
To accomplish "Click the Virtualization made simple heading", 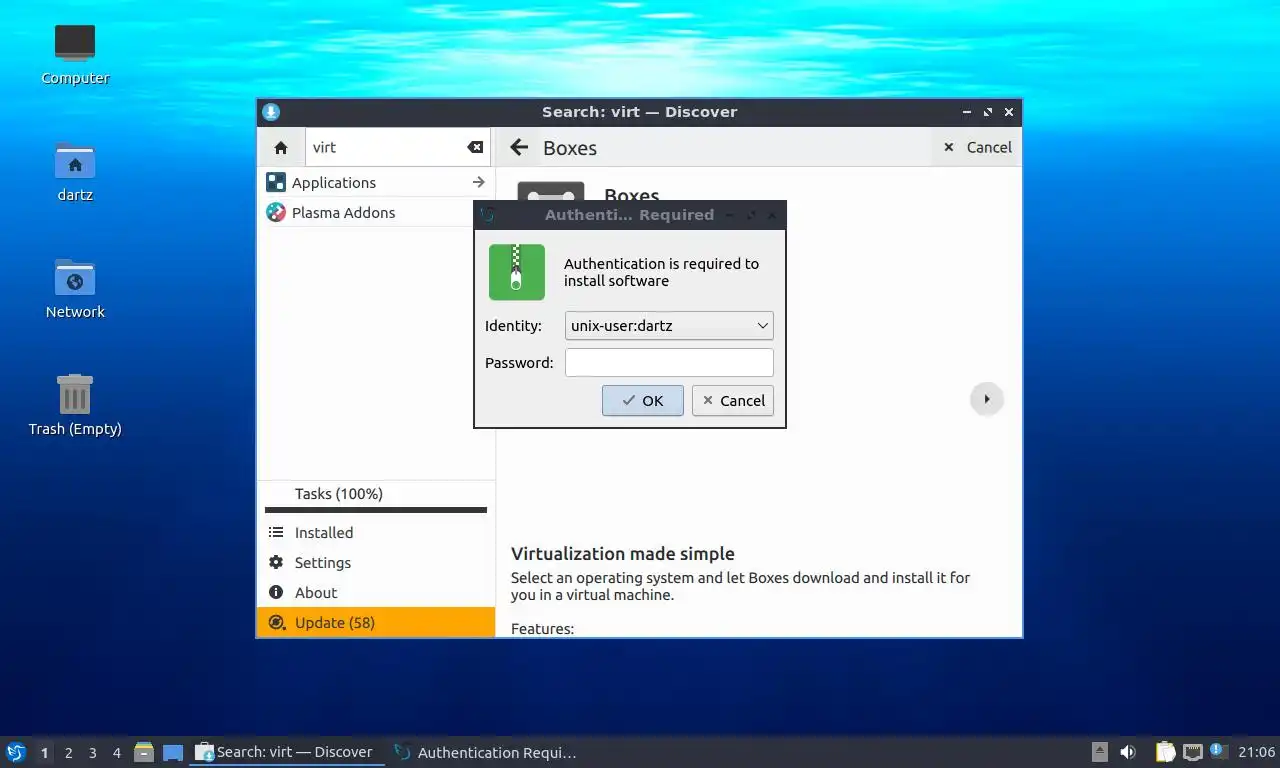I will (x=623, y=554).
